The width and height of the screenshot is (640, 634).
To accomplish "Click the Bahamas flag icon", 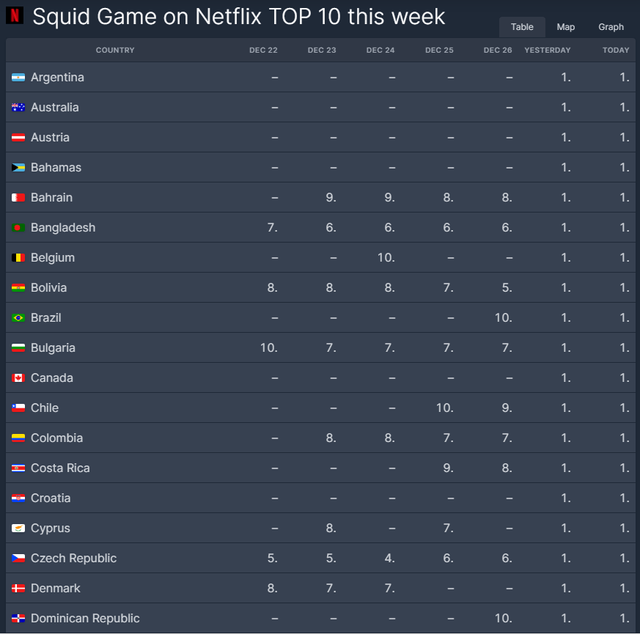I will (x=18, y=168).
